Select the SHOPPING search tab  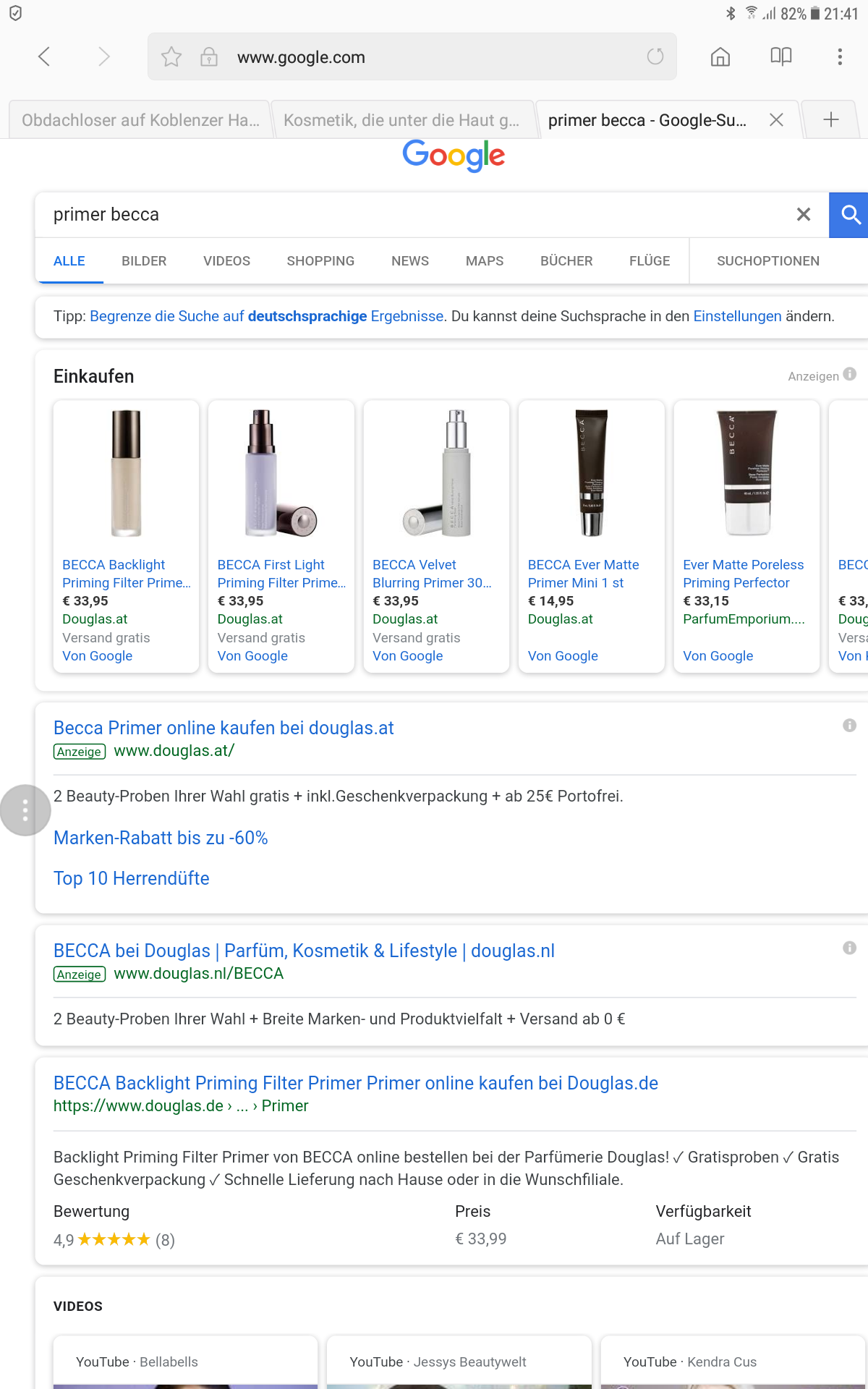point(320,261)
